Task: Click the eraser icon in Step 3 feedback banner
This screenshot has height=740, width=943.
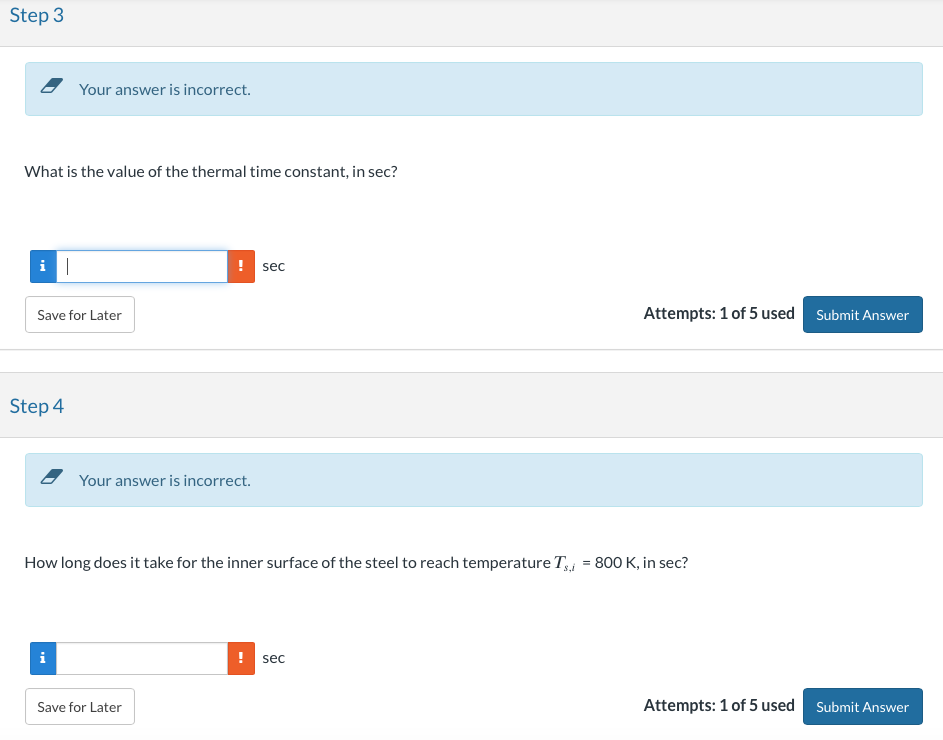Action: (52, 86)
